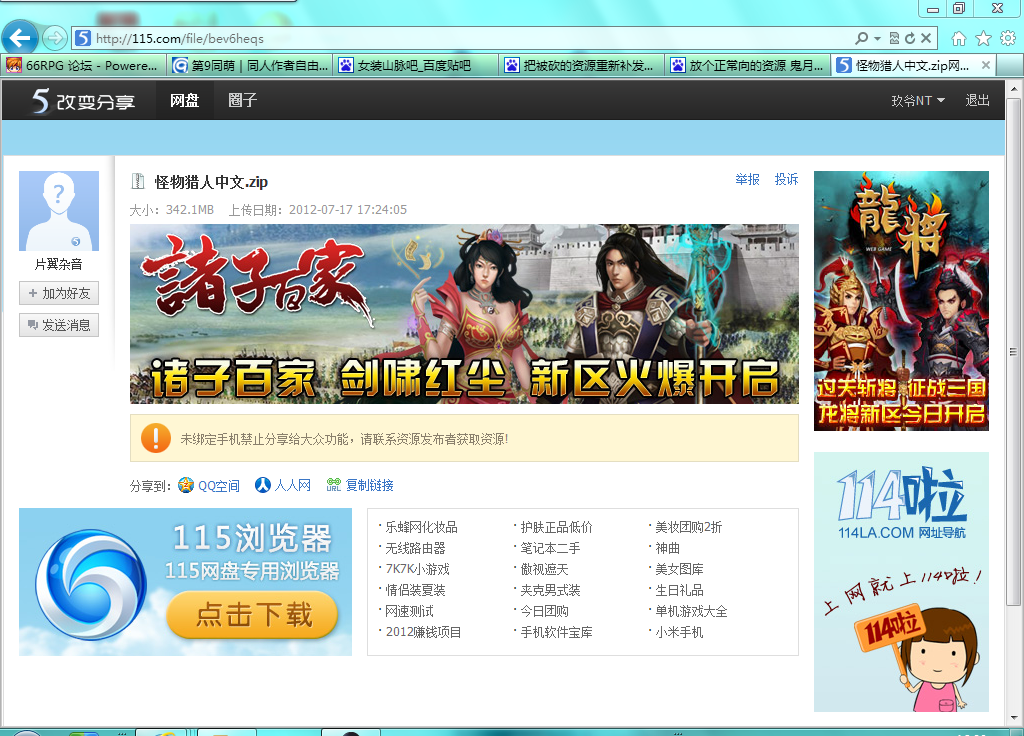The height and width of the screenshot is (736, 1024).
Task: Open the 网盘 navigation item
Action: point(184,101)
